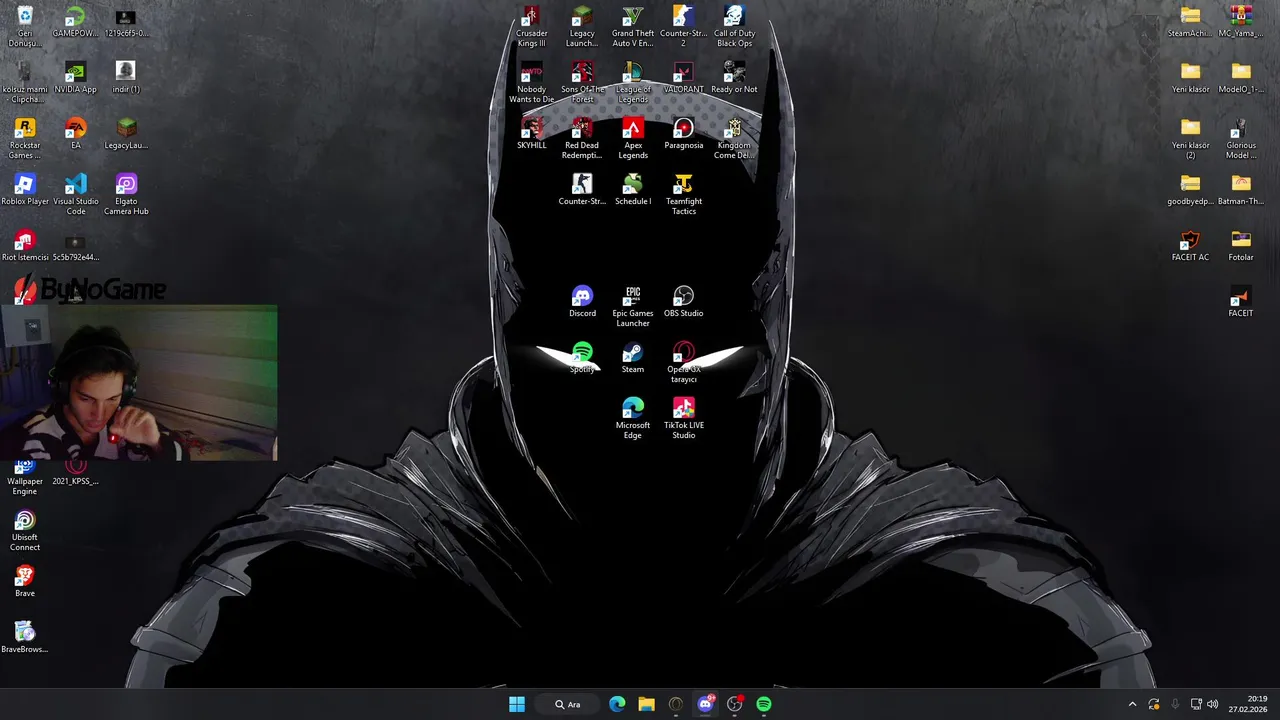Open the ModelO_1 folder
The width and height of the screenshot is (1280, 720).
[1241, 78]
